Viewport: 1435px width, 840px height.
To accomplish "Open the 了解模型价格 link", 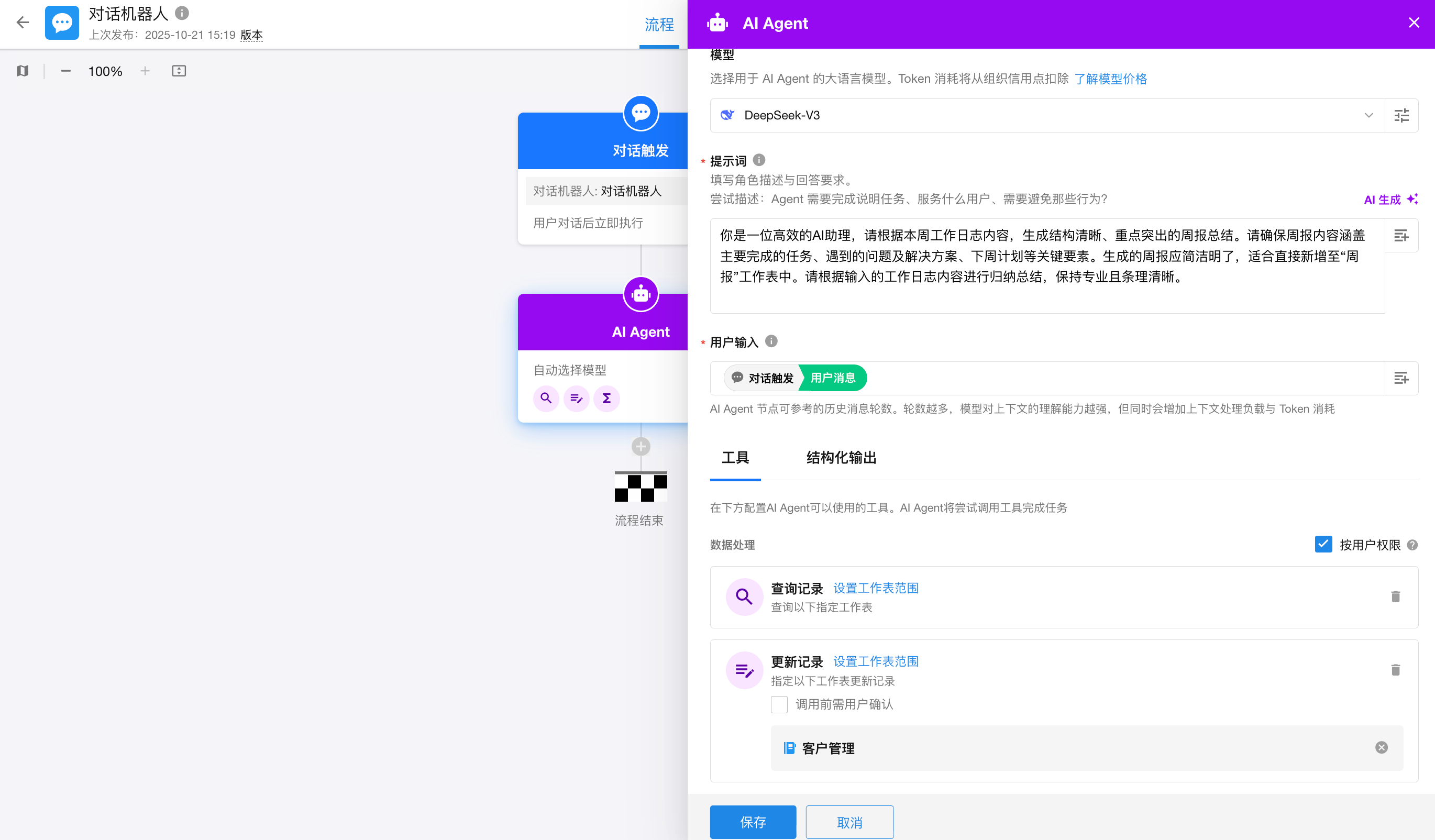I will tap(1110, 79).
